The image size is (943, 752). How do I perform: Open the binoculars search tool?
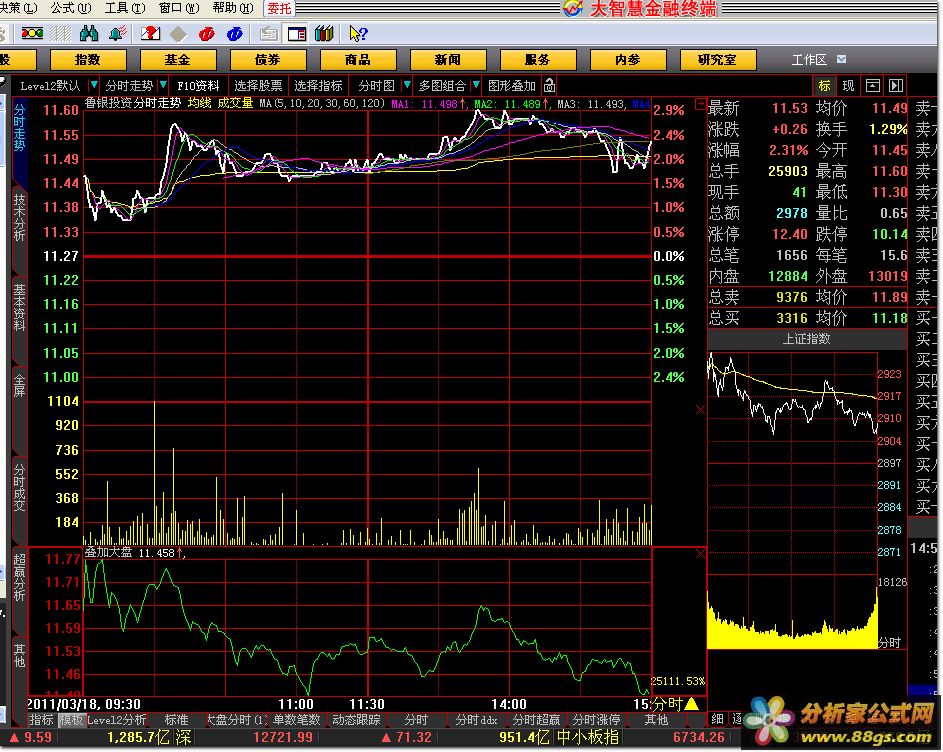click(x=88, y=34)
